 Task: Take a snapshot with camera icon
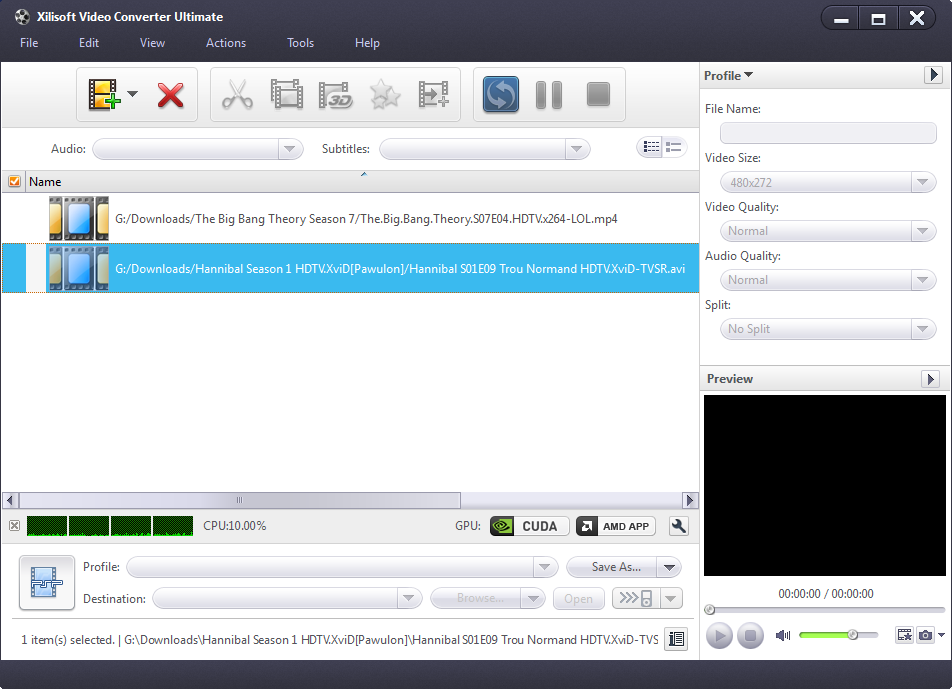pyautogui.click(x=925, y=635)
